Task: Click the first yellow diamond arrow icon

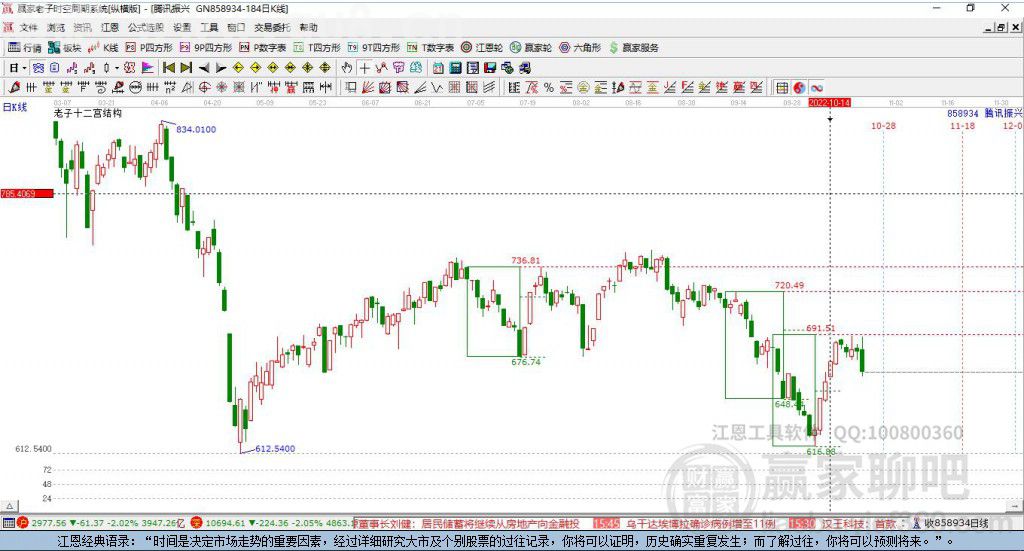Action: 238,68
